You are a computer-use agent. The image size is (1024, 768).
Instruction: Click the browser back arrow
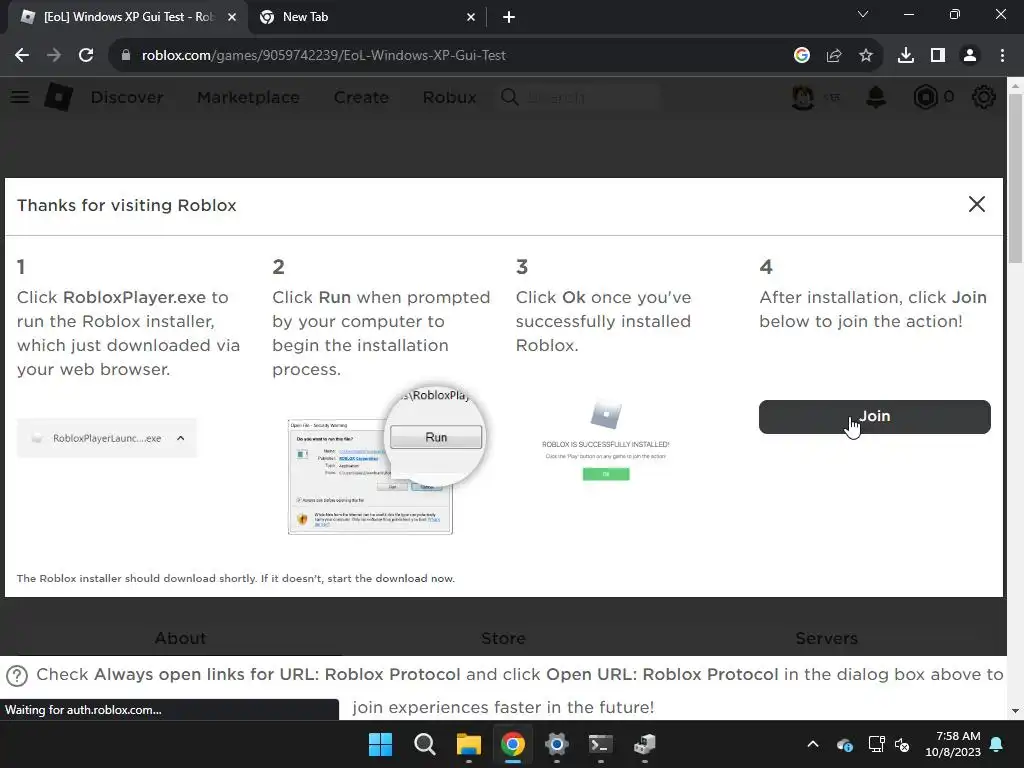pos(22,56)
